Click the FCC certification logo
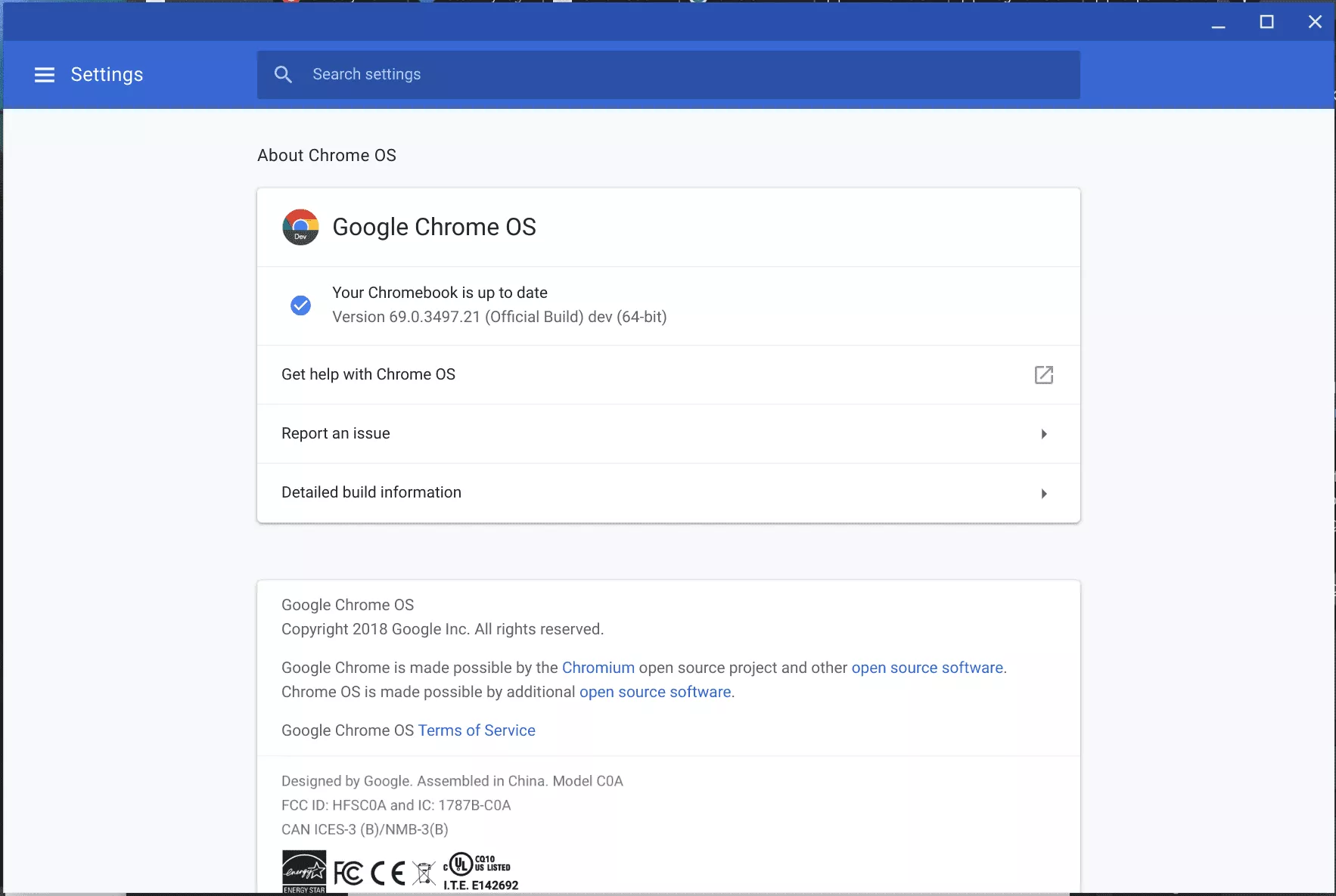1336x896 pixels. 348,873
